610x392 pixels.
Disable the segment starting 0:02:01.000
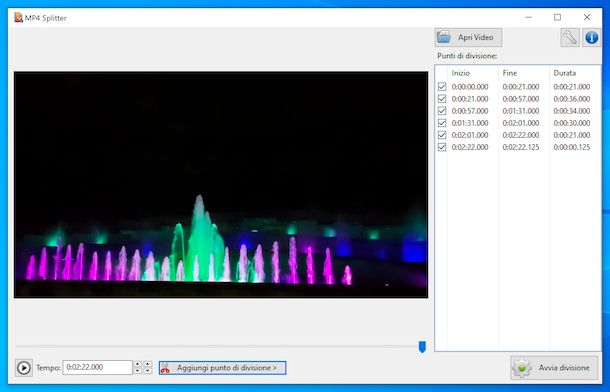pos(442,135)
